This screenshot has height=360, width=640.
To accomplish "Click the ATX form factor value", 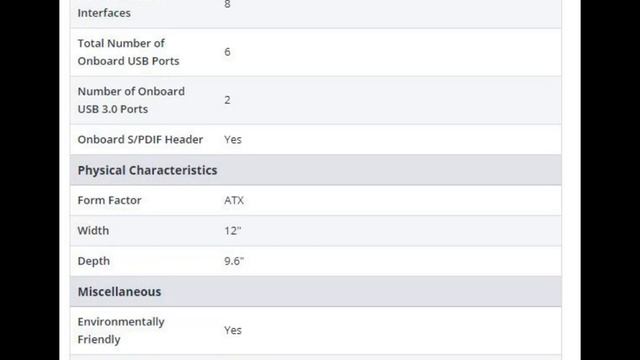I will 234,200.
